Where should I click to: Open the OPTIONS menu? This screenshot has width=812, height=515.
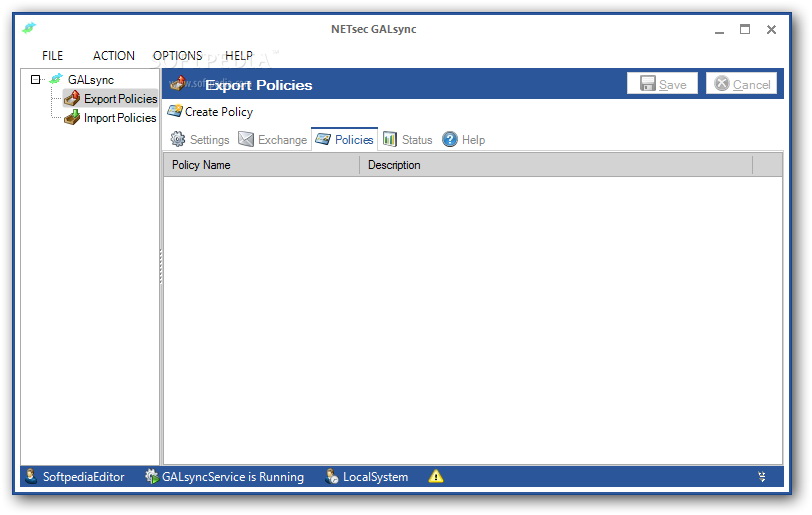point(178,55)
